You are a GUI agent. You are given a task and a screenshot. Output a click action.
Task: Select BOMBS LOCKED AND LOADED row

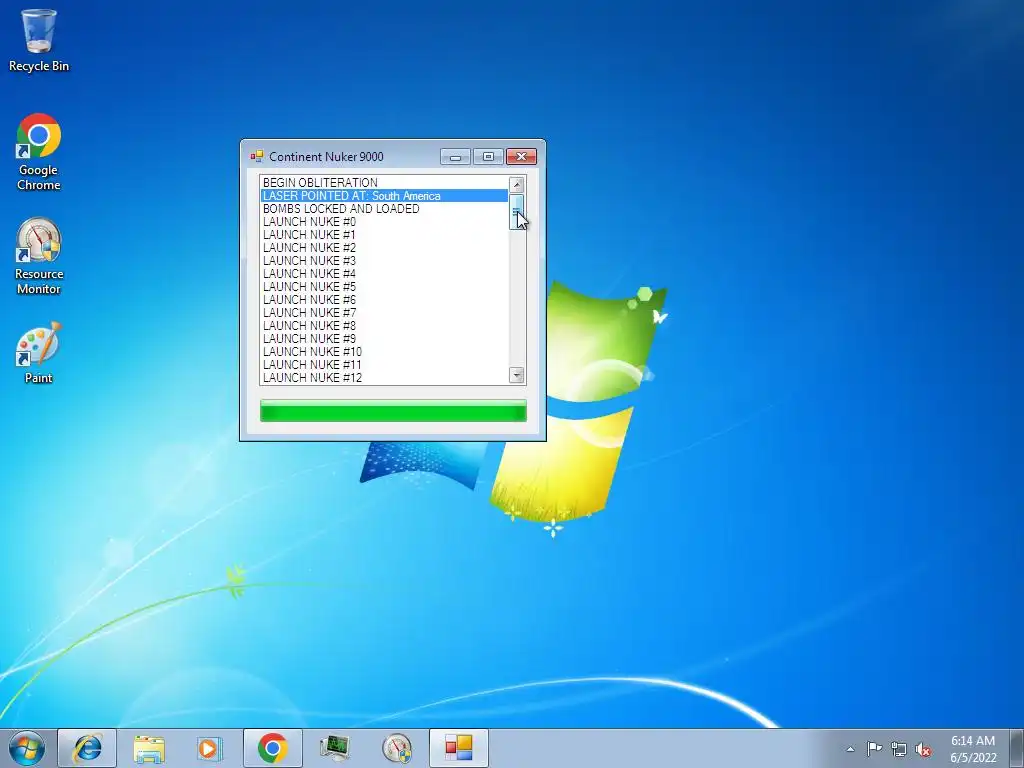point(384,209)
